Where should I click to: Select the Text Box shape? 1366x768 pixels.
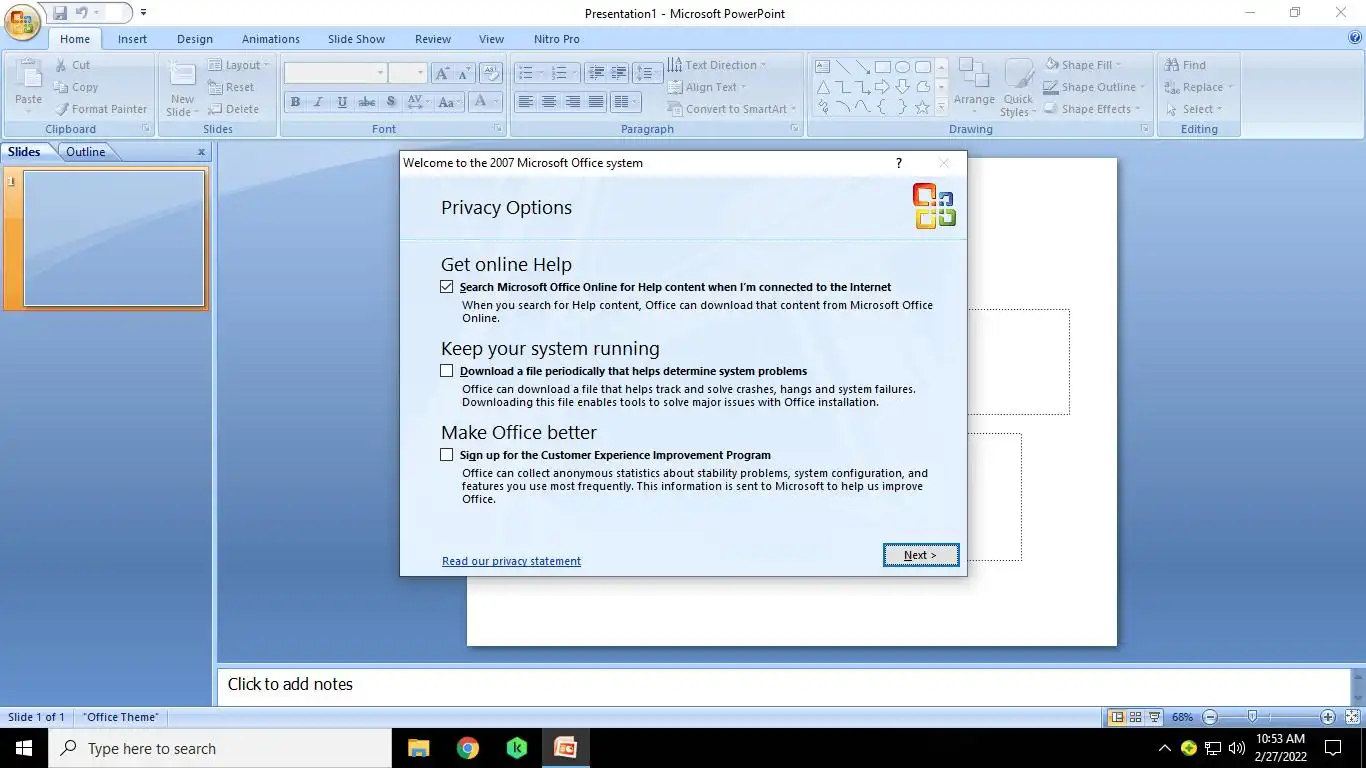[x=823, y=67]
